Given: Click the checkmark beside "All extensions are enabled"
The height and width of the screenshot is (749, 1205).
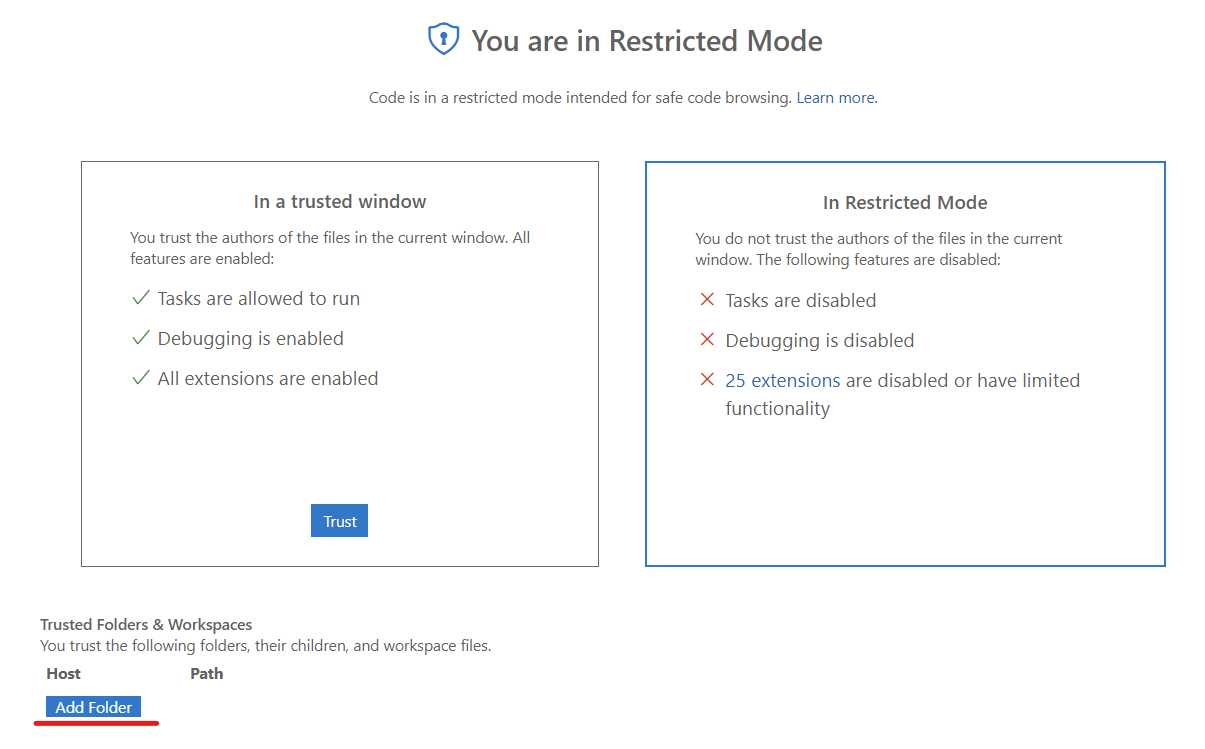Looking at the screenshot, I should point(141,378).
